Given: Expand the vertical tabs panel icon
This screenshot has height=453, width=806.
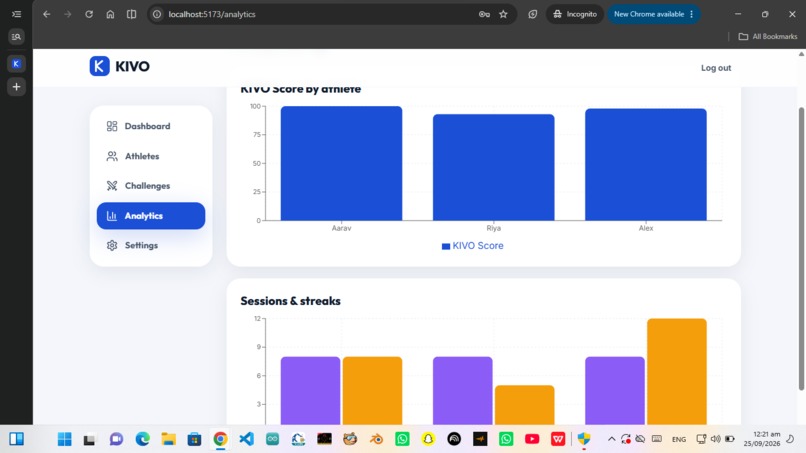Looking at the screenshot, I should point(16,14).
